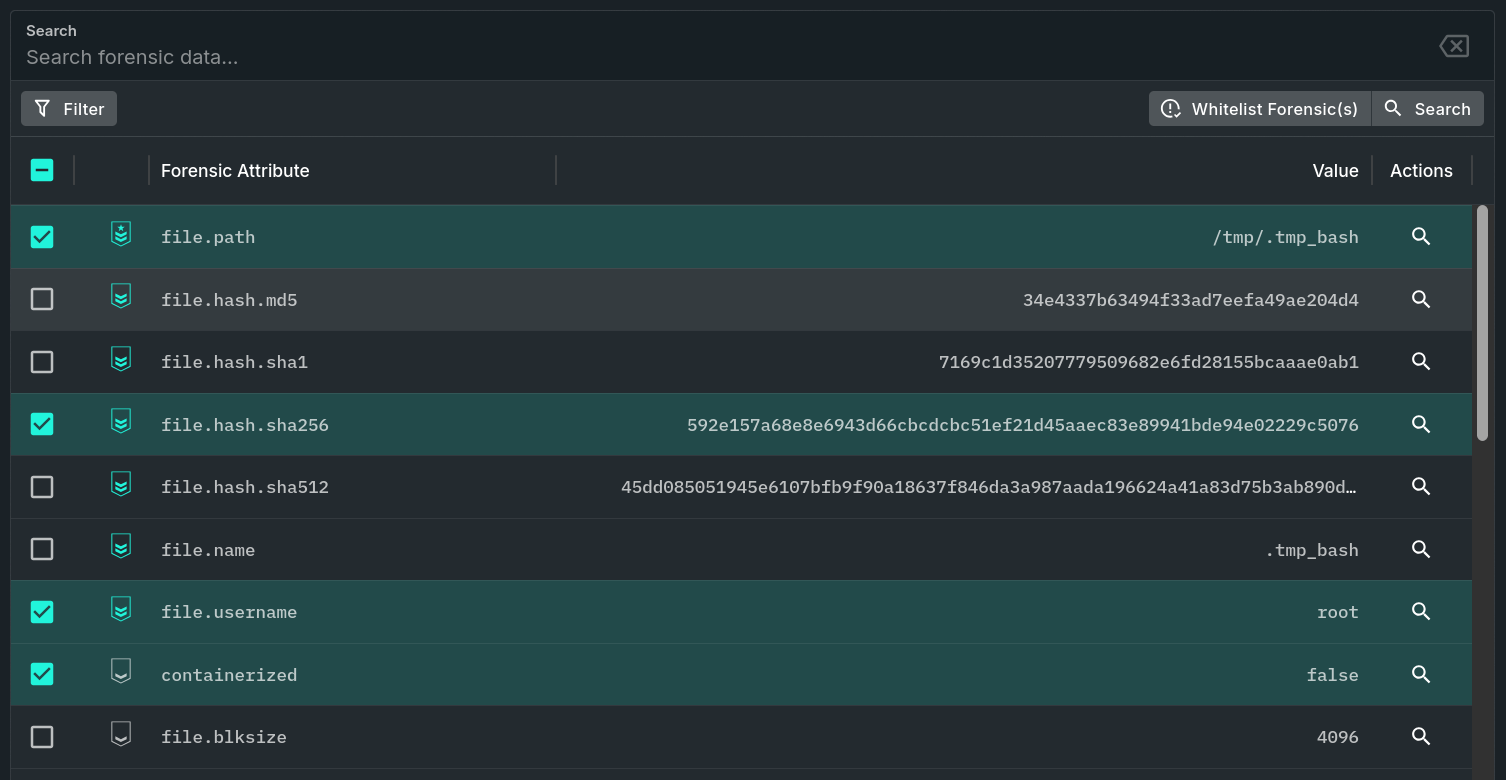Click the Filter button

coord(68,108)
